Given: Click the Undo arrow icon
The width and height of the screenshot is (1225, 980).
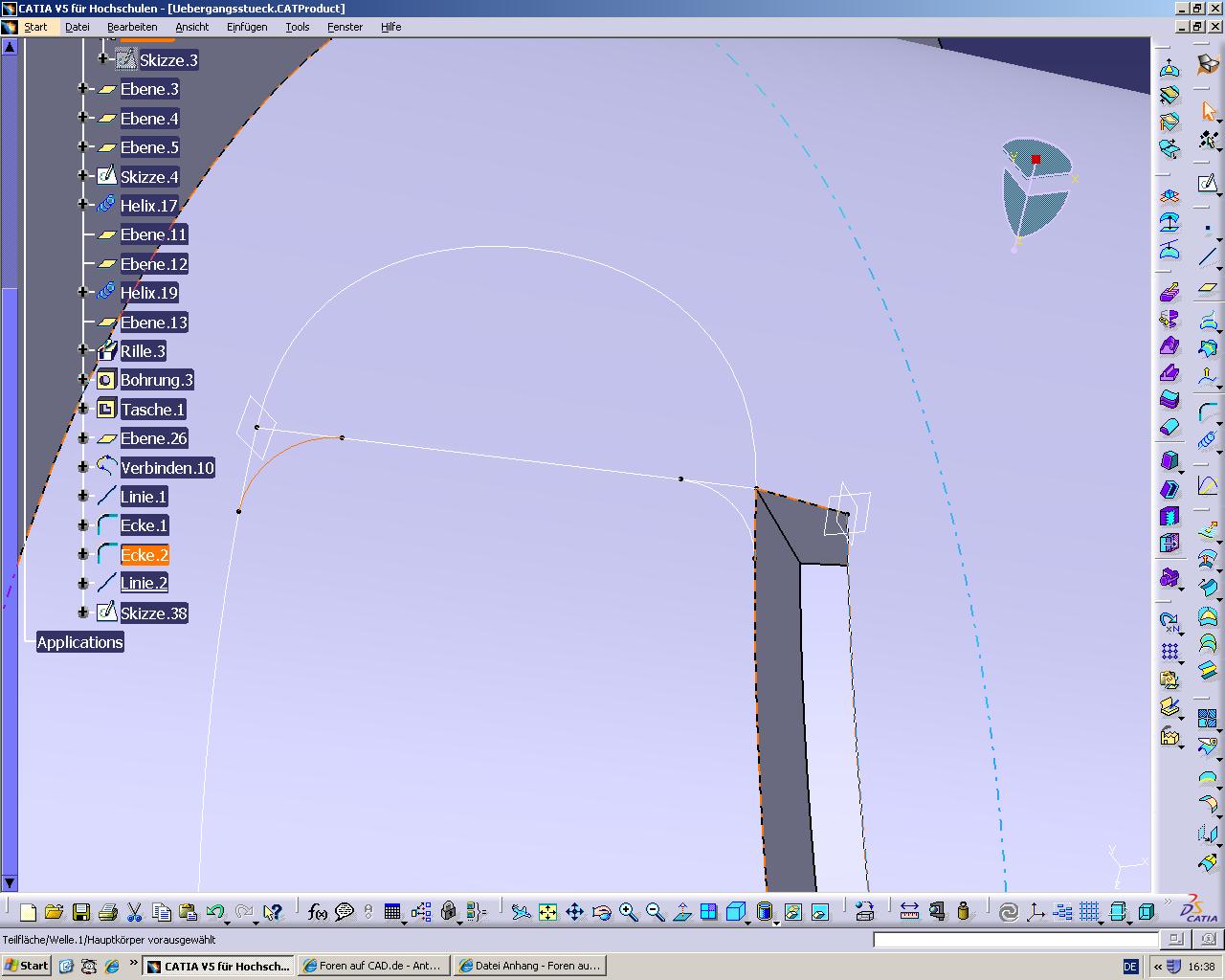Looking at the screenshot, I should [214, 912].
